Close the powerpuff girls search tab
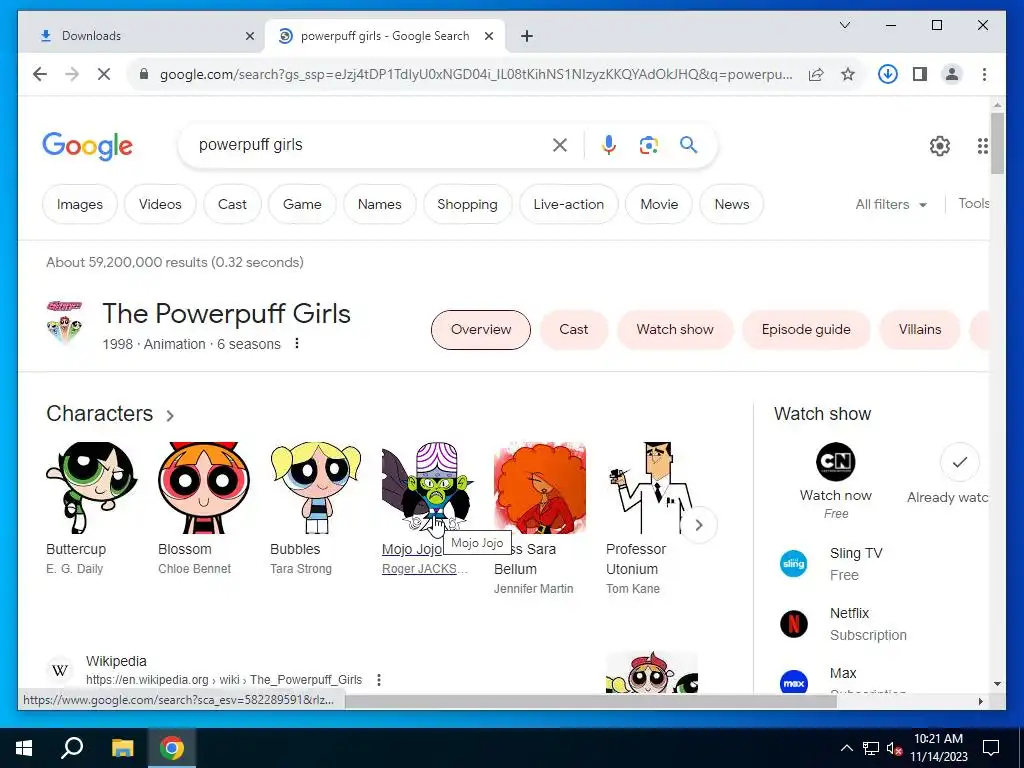Image resolution: width=1024 pixels, height=768 pixels. pyautogui.click(x=488, y=36)
